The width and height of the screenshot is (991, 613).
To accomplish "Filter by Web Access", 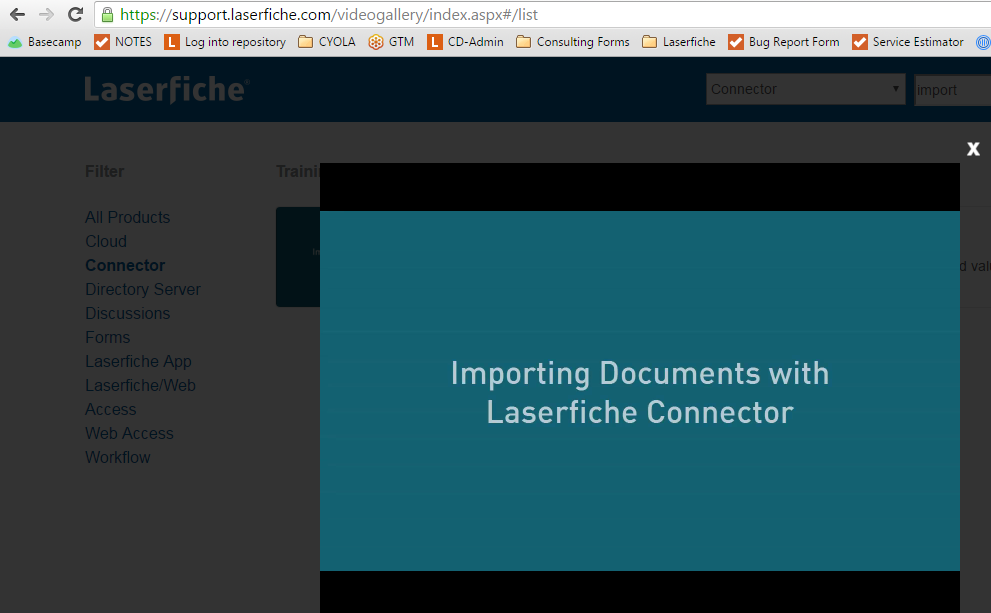I will point(130,434).
